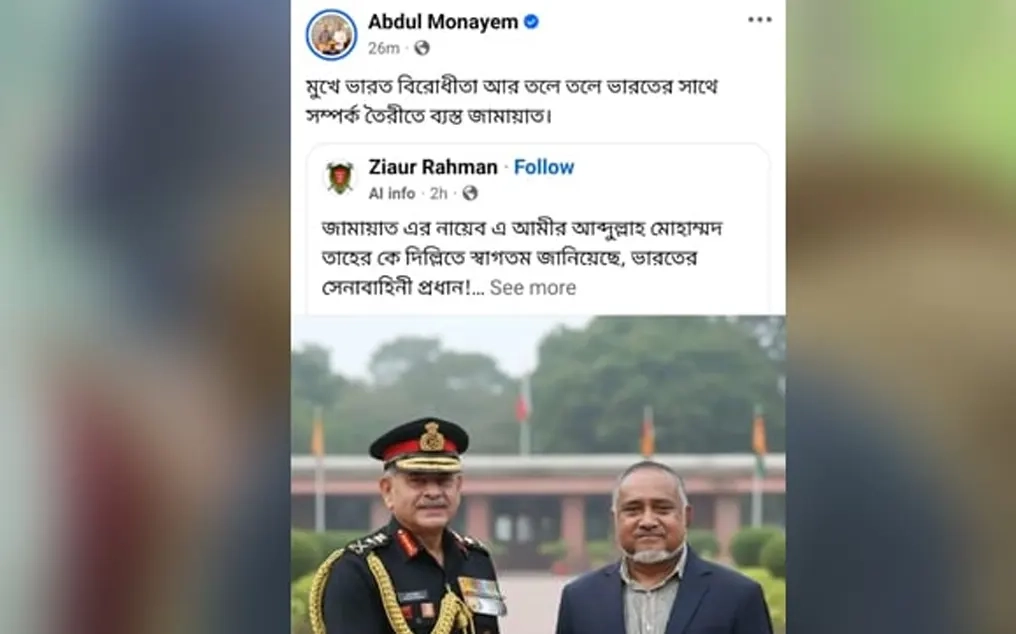The image size is (1016, 634).
Task: Click the 2h shared post timestamp
Action: 439,193
